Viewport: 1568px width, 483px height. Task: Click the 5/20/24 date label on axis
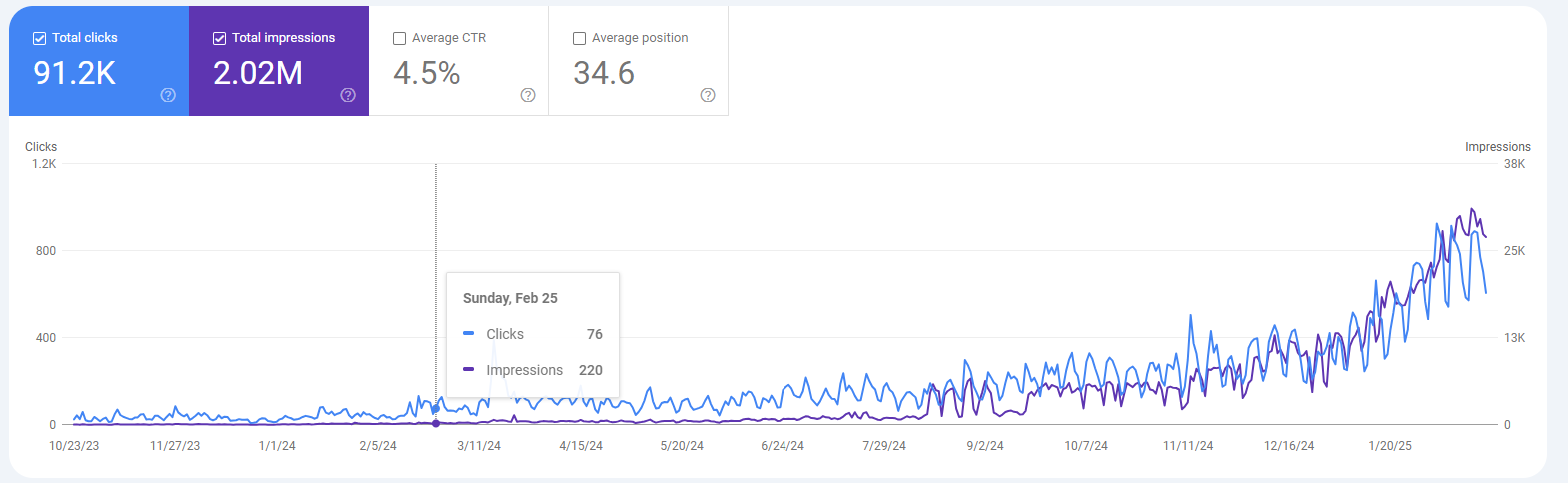click(682, 446)
